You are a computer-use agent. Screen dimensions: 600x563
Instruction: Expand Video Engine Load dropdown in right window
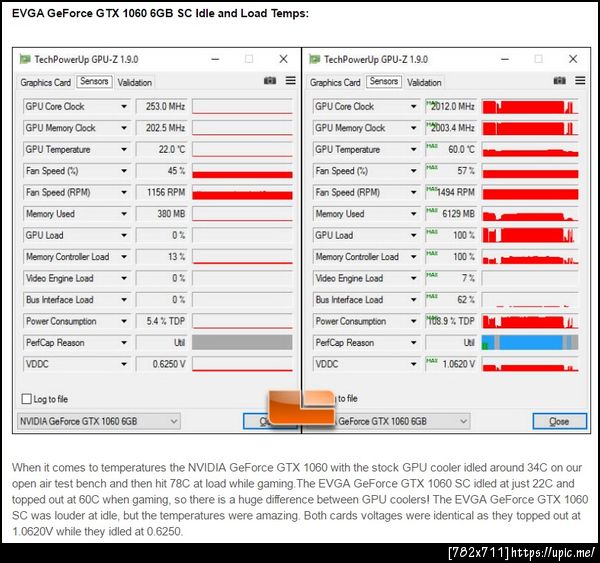pyautogui.click(x=413, y=278)
